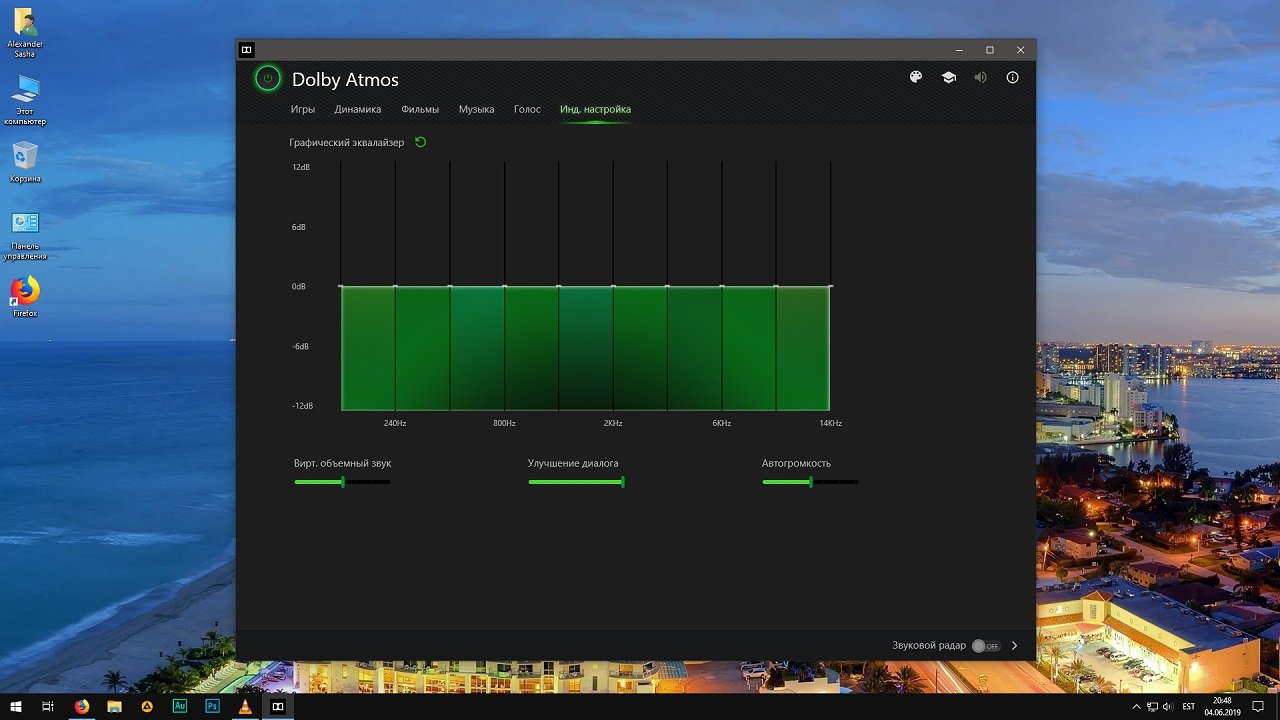The width and height of the screenshot is (1280, 720).
Task: Toggle the Звуковой радар switch
Action: click(x=986, y=646)
